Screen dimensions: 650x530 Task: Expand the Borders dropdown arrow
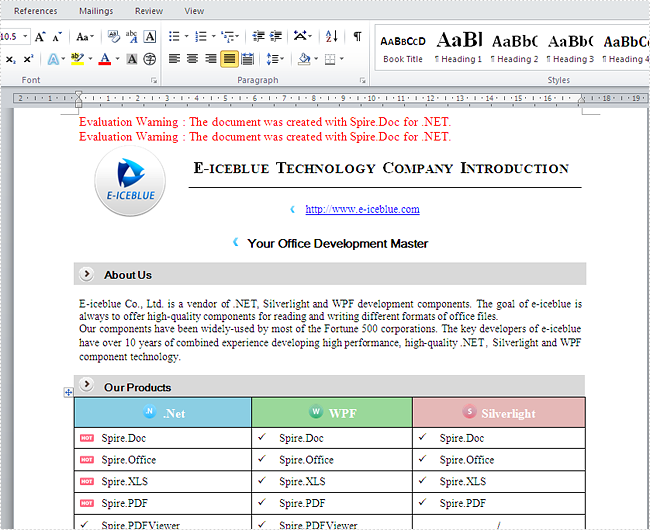click(342, 59)
